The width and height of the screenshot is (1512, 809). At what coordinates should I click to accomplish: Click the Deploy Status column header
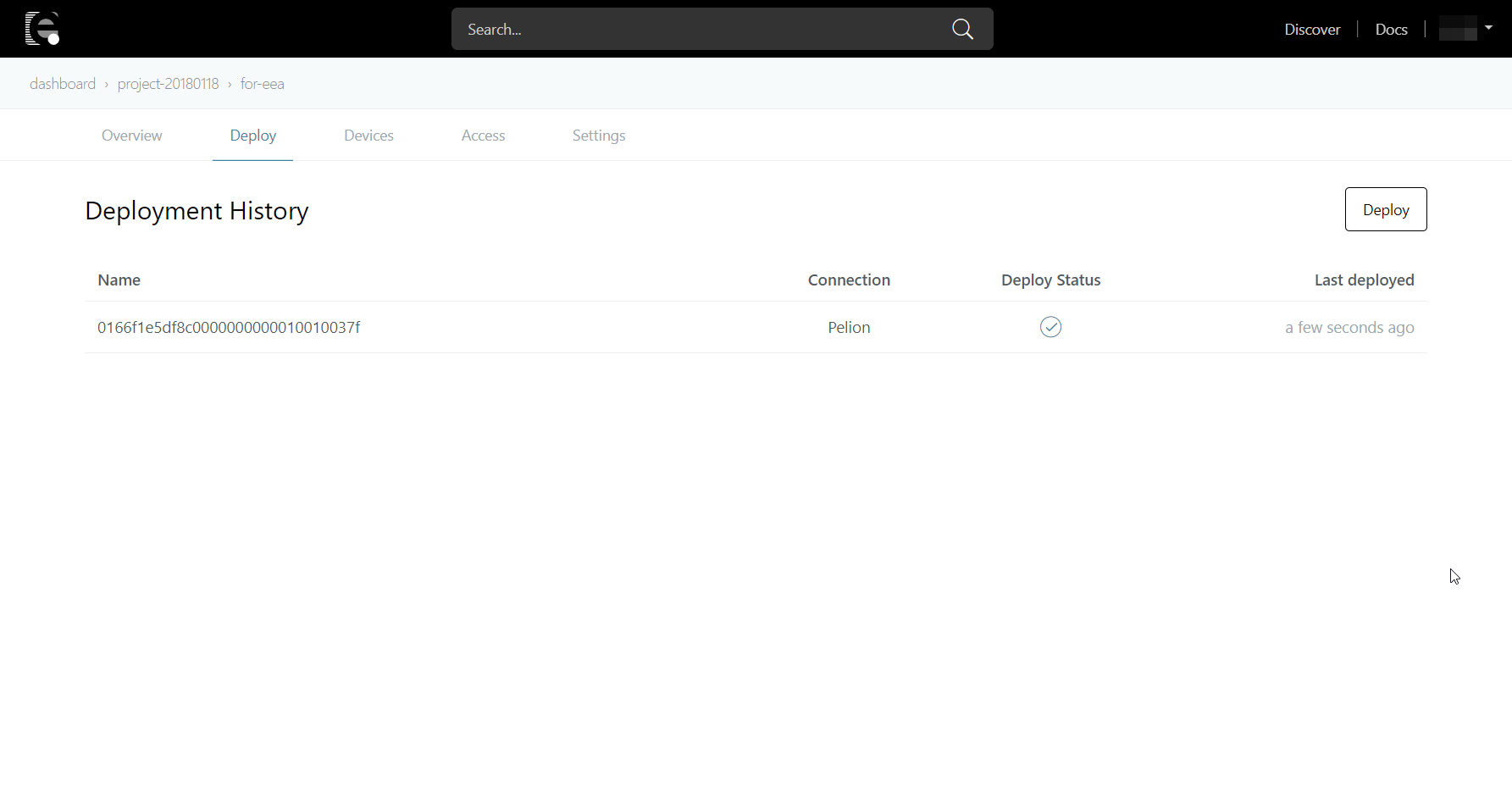(1050, 280)
